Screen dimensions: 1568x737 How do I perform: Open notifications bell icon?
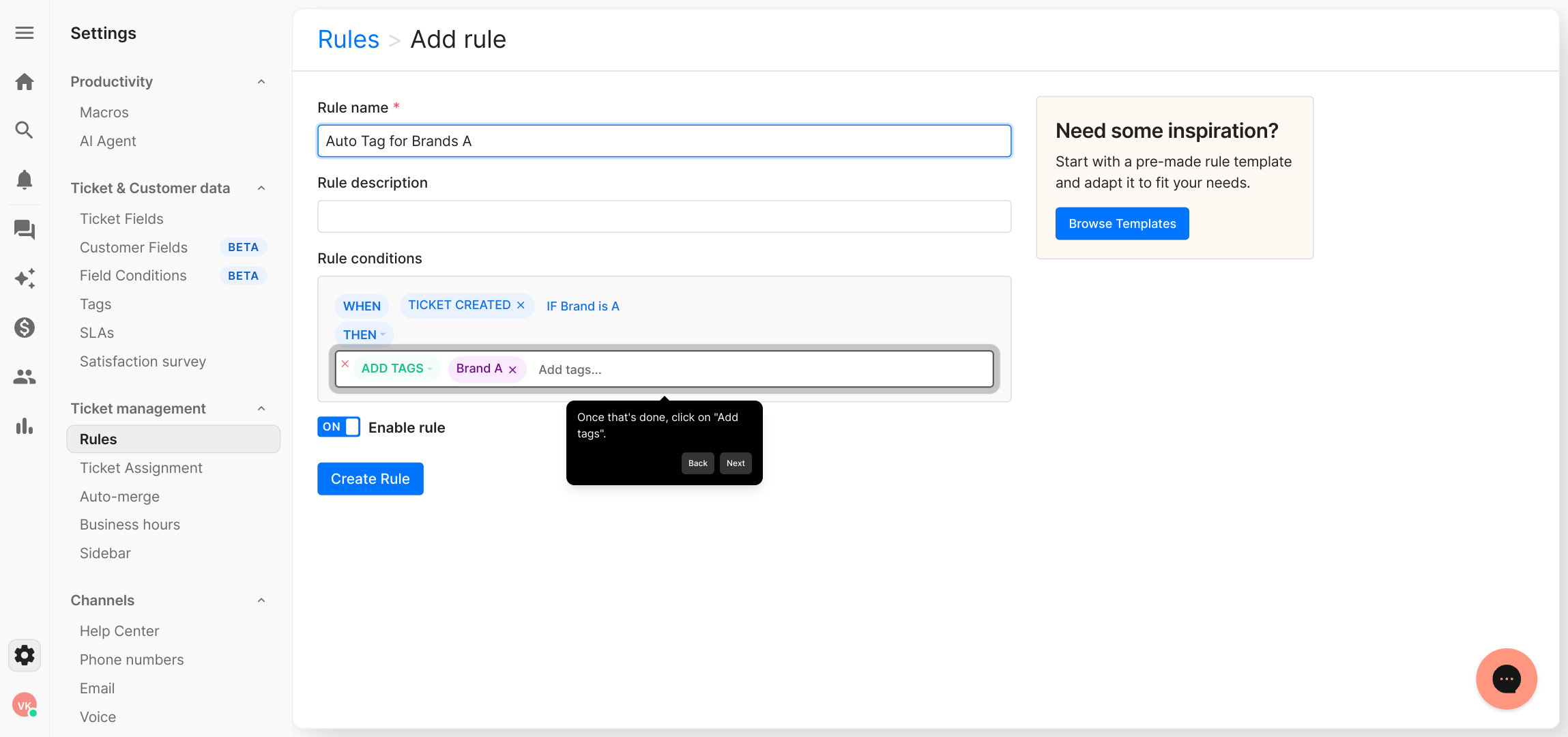[x=25, y=179]
